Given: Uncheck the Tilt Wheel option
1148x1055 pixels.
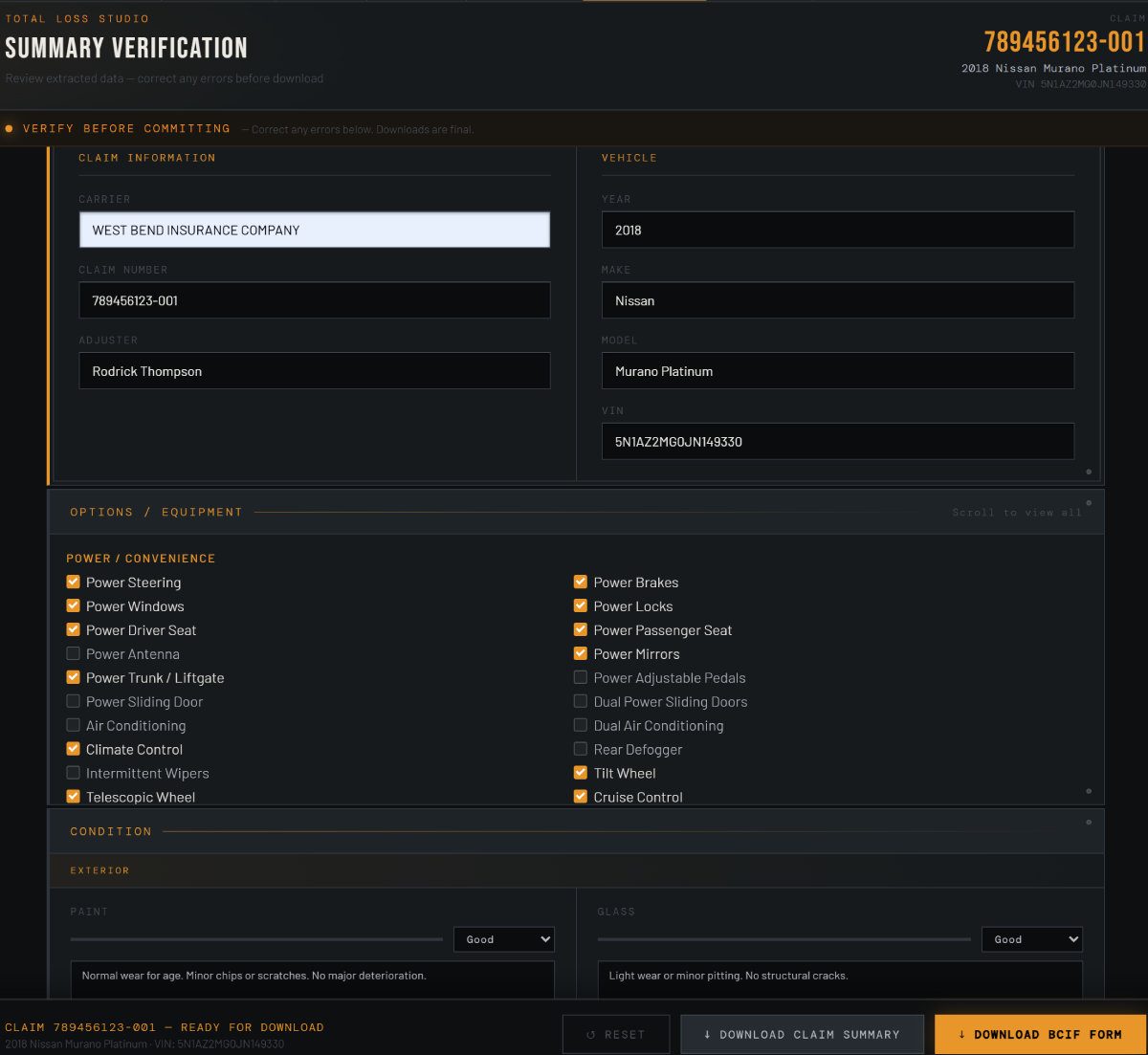Looking at the screenshot, I should pos(580,773).
